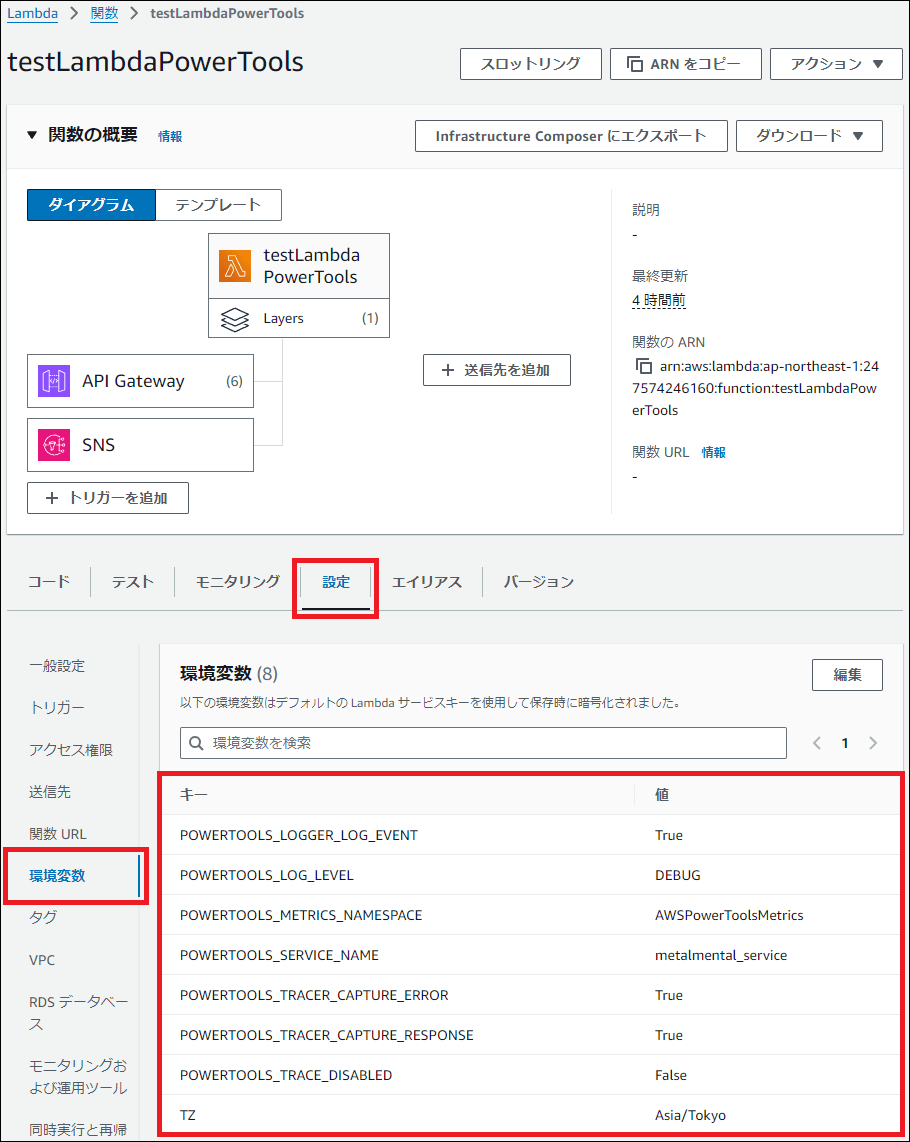Open RDS データベース in the settings sidebar
Viewport: 910px width, 1142px height.
click(x=78, y=1013)
